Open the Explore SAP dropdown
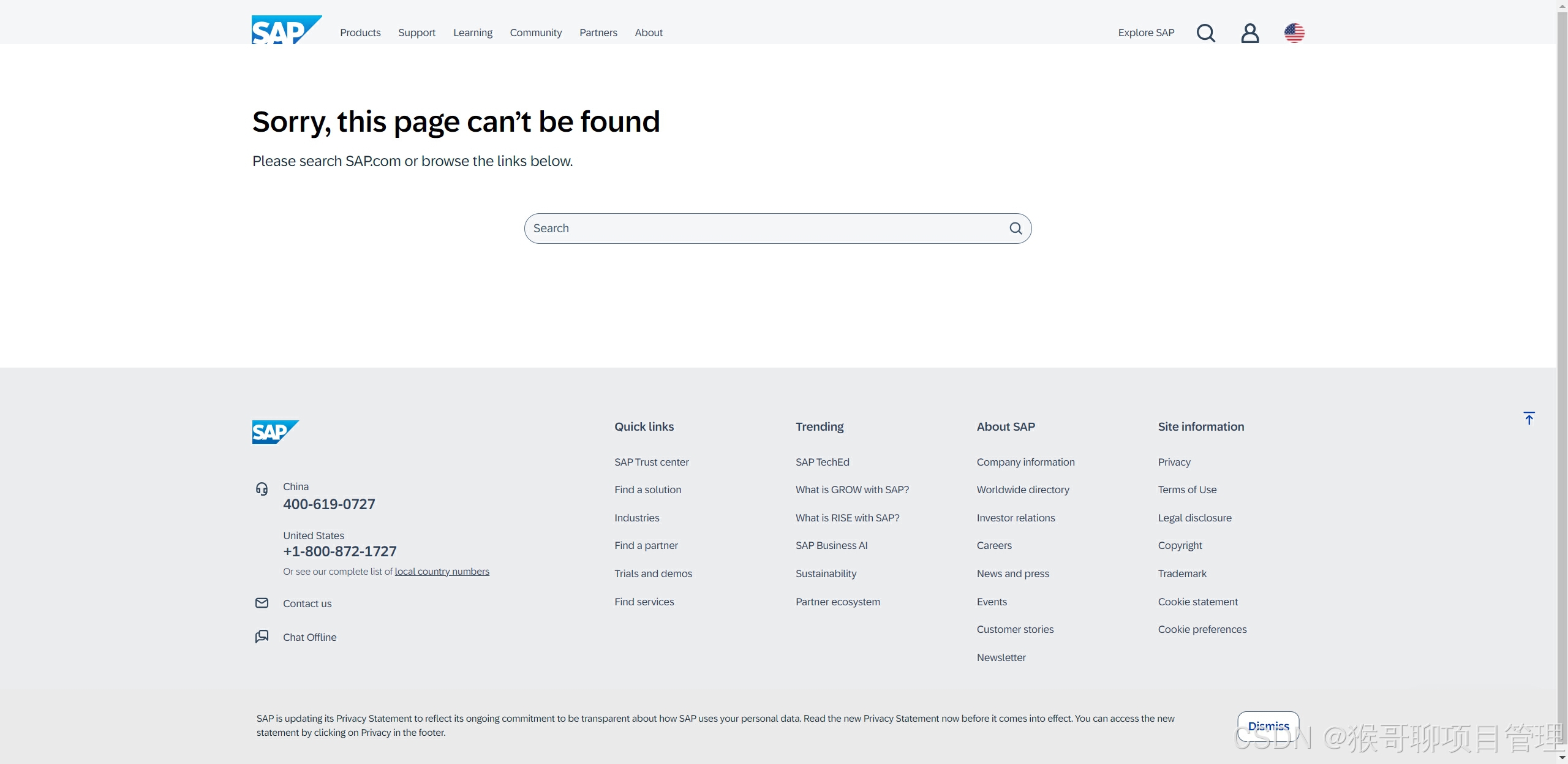The width and height of the screenshot is (1568, 764). tap(1145, 32)
